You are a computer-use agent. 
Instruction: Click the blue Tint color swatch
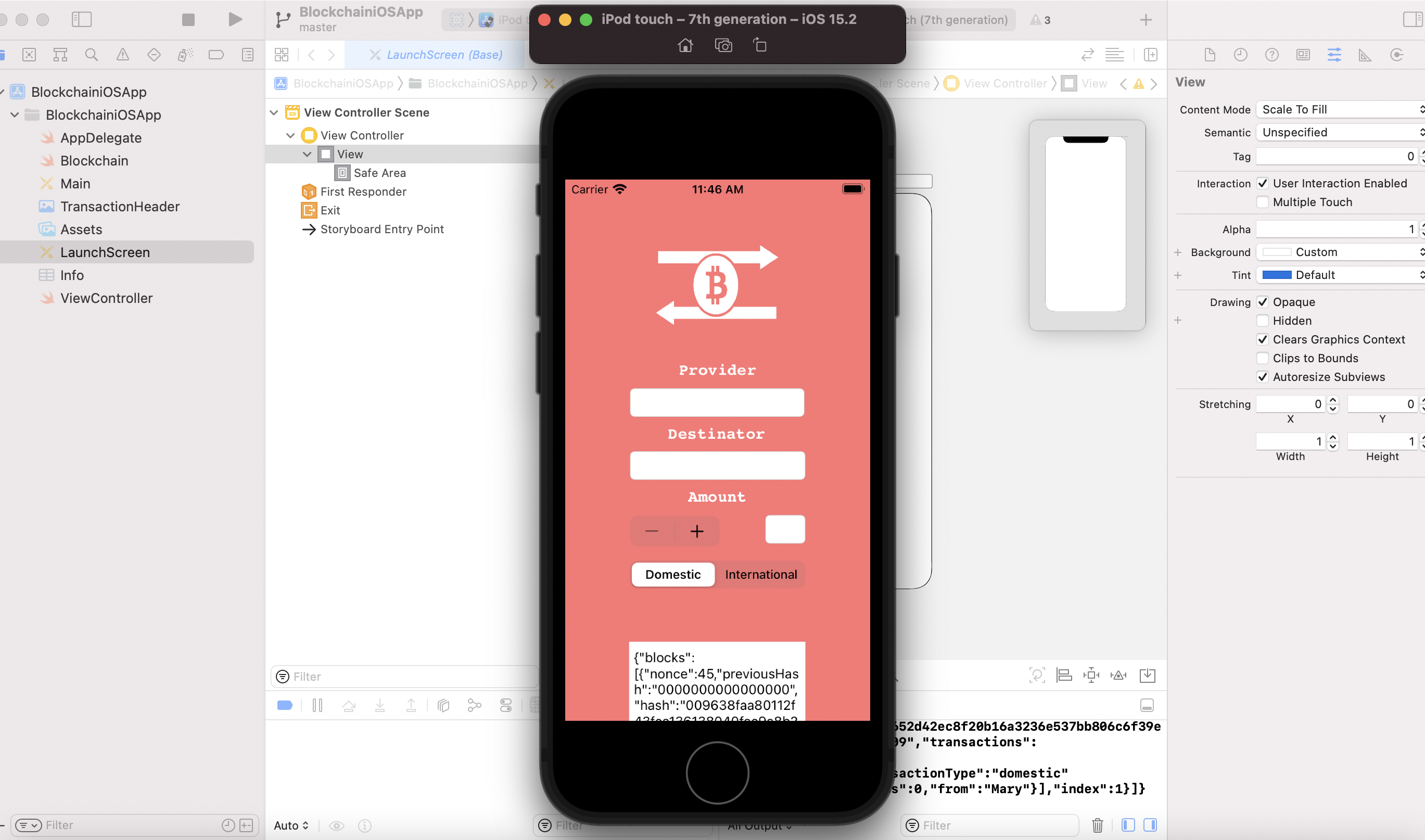tap(1277, 274)
